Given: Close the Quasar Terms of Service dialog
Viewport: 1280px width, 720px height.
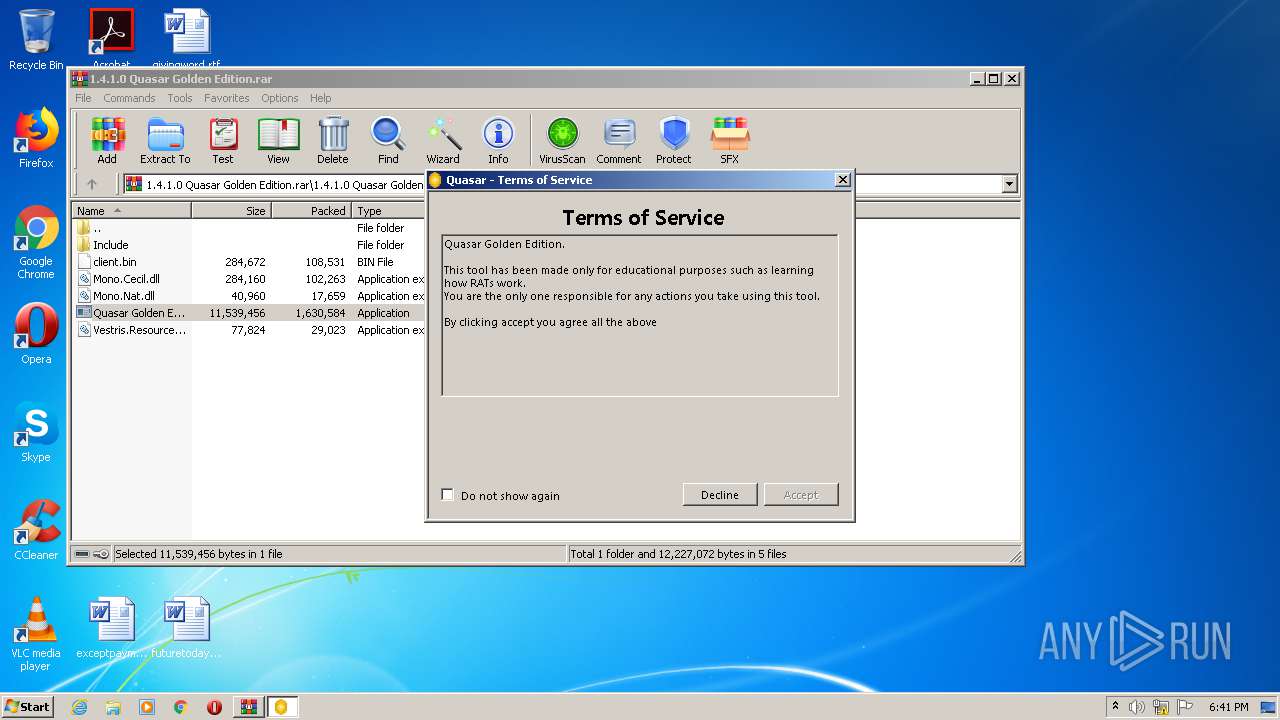Looking at the screenshot, I should (842, 180).
